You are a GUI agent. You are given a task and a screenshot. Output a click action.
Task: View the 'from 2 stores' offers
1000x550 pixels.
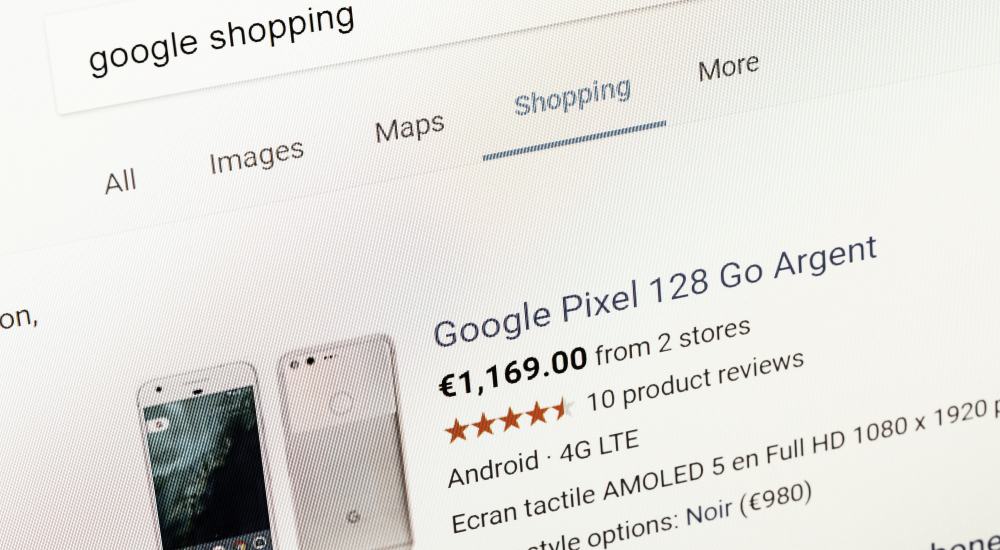click(x=673, y=343)
